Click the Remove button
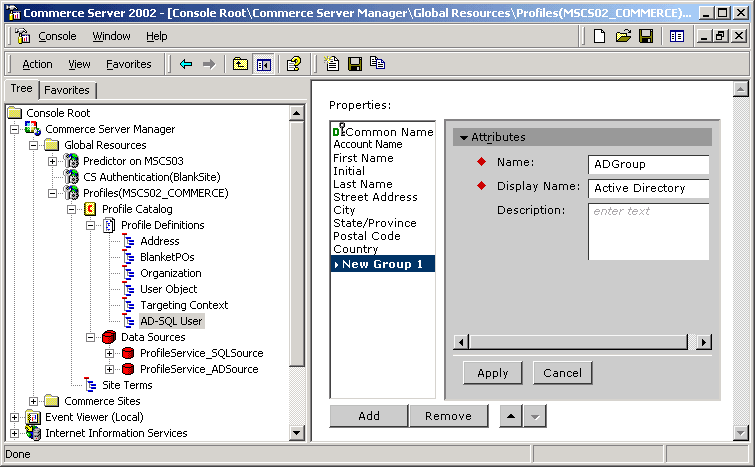This screenshot has width=755, height=467. [x=448, y=416]
